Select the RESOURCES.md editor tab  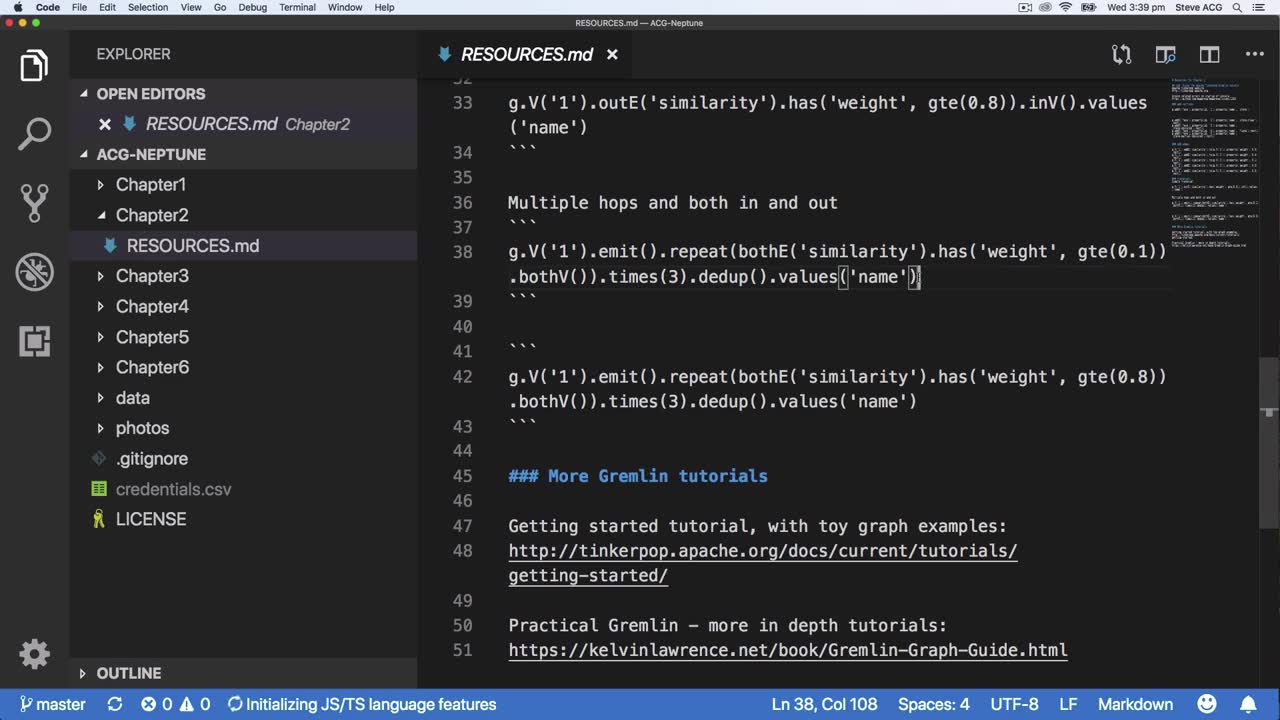click(526, 55)
